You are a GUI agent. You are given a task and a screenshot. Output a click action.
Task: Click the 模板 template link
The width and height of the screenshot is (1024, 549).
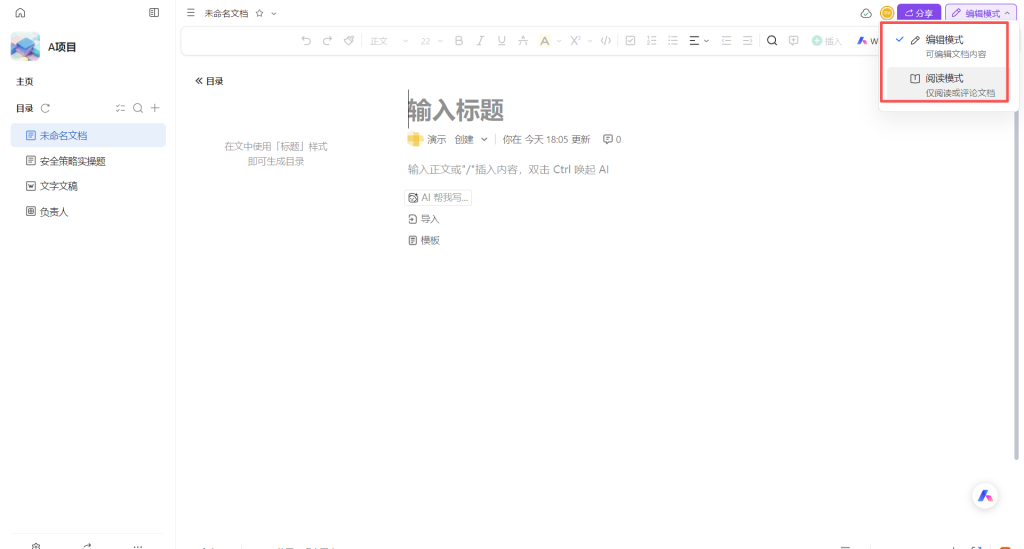(424, 240)
